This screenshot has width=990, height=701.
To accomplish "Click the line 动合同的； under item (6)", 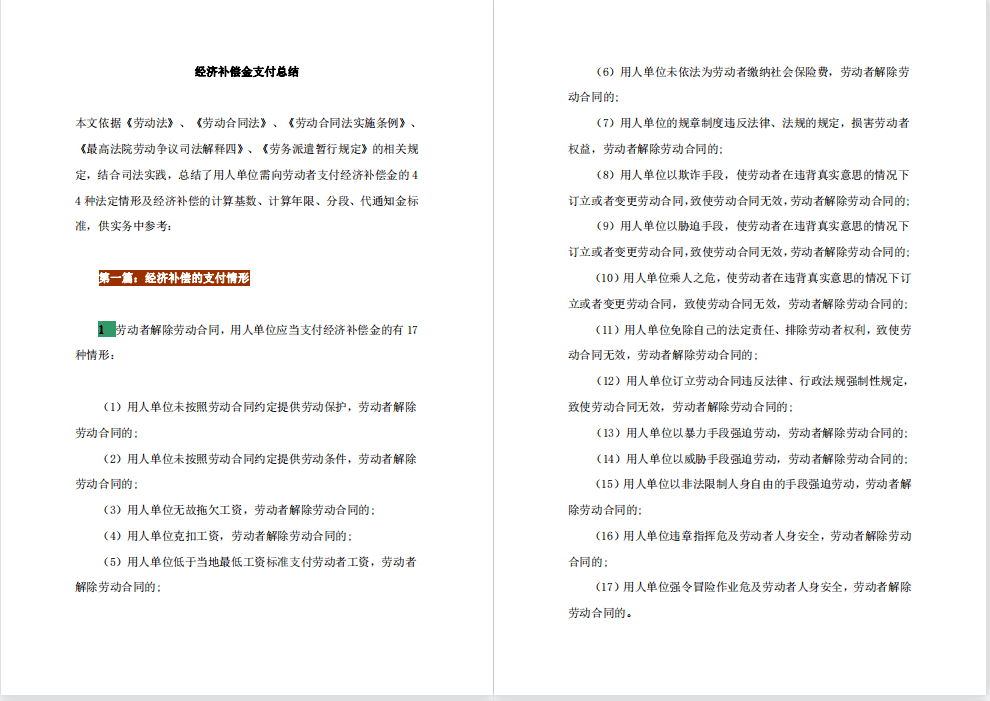I will point(593,97).
